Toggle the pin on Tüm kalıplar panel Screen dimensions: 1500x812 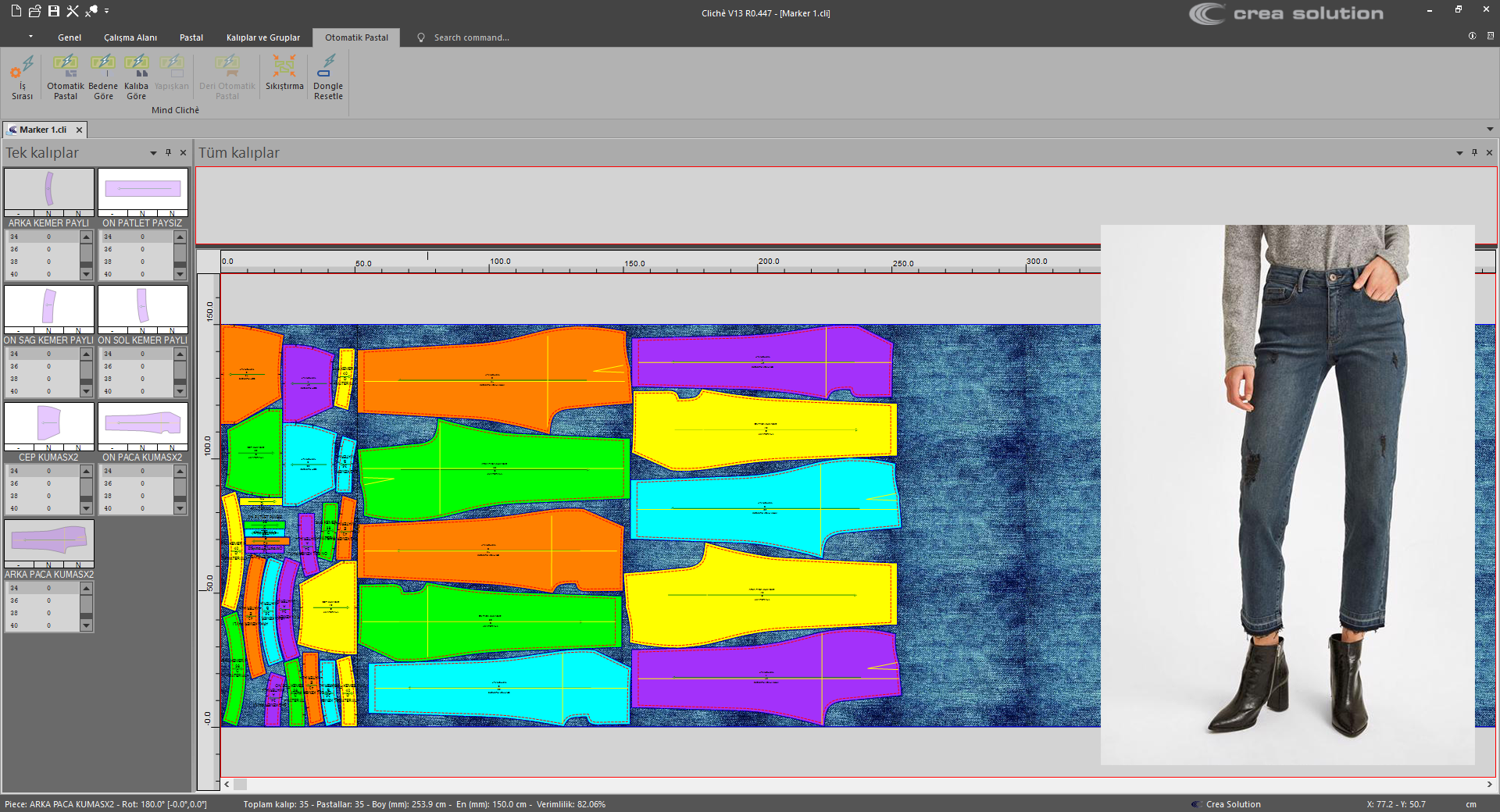pyautogui.click(x=1474, y=153)
